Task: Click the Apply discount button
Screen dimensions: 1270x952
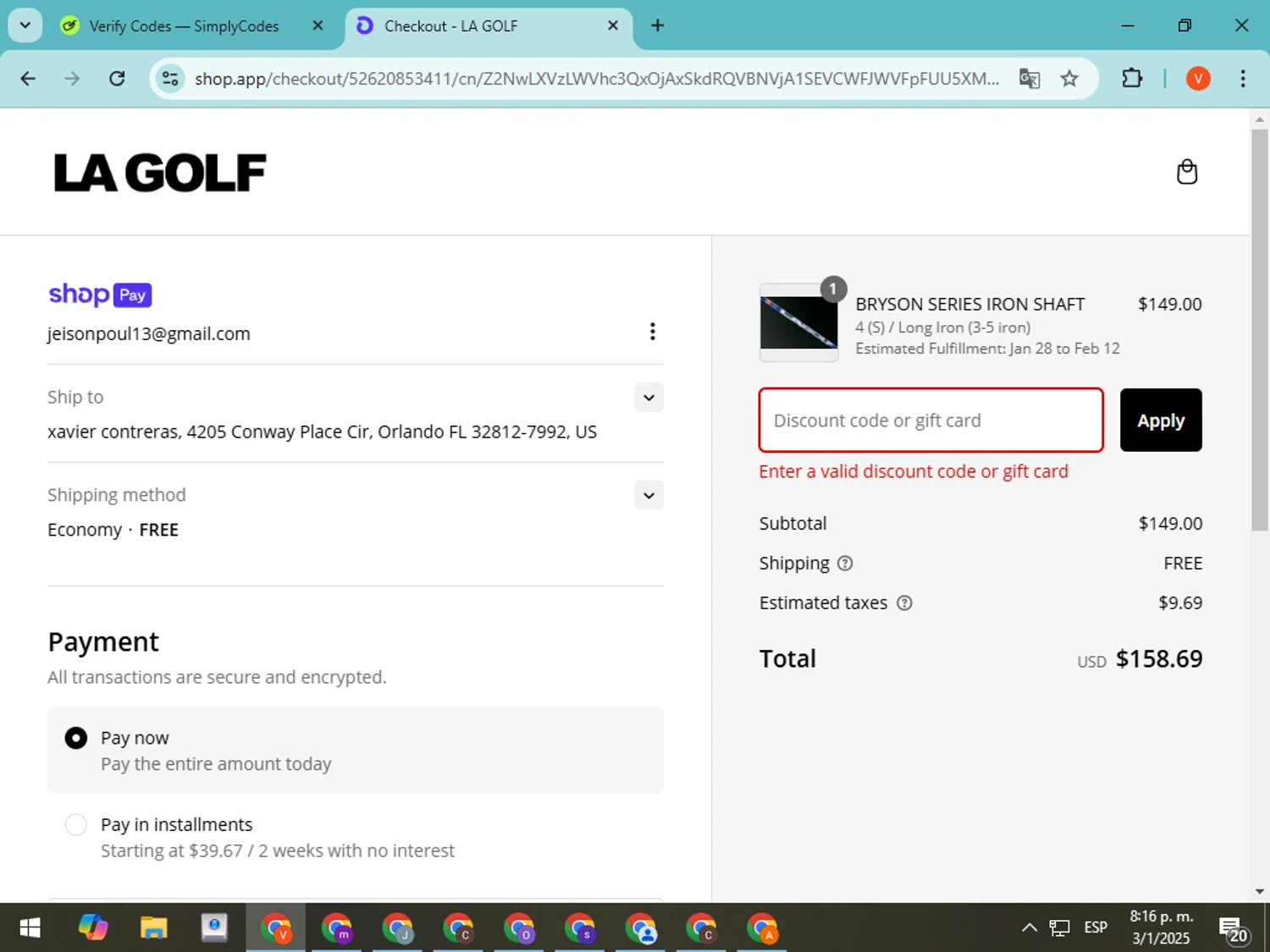Action: 1161,421
